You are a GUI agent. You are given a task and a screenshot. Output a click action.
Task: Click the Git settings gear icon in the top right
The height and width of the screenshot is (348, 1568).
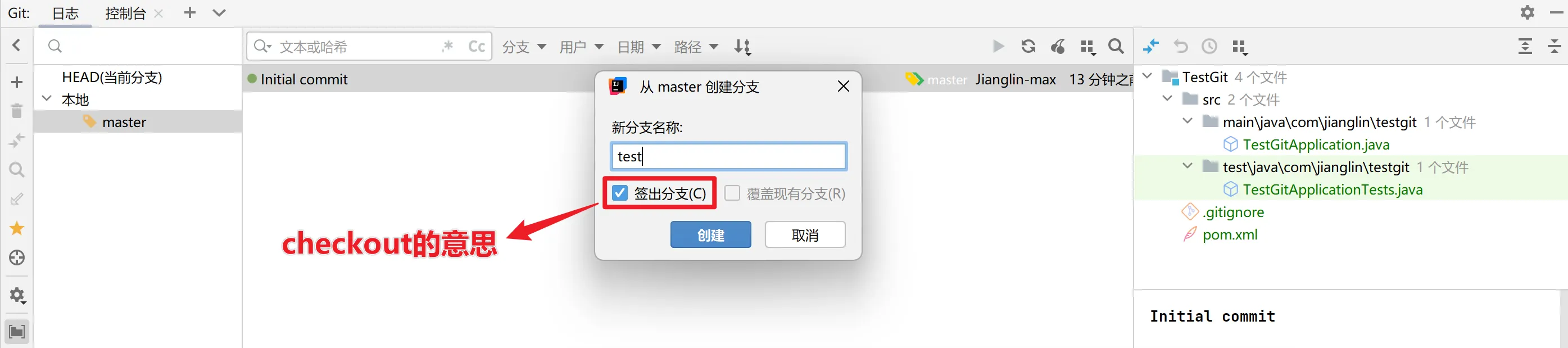(x=1526, y=12)
